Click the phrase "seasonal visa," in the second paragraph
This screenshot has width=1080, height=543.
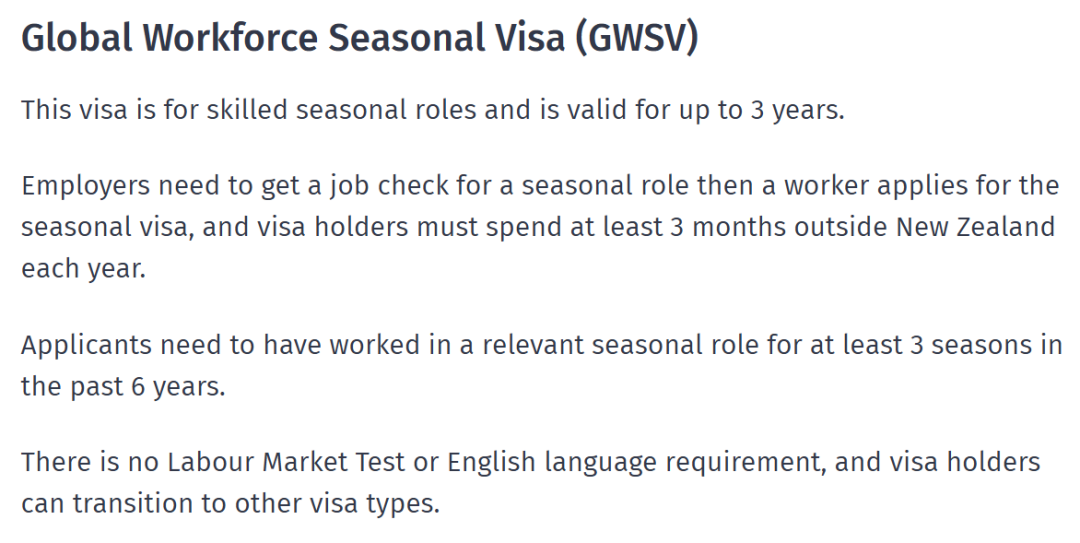(x=104, y=227)
